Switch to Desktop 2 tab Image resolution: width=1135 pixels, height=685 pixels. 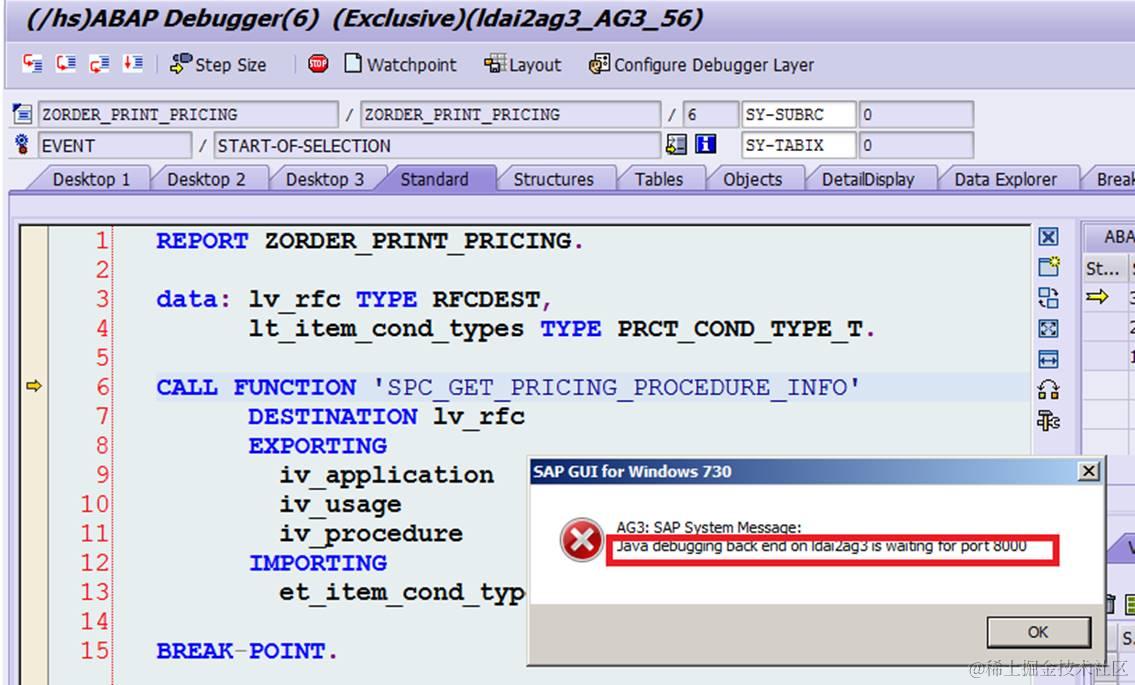click(x=206, y=179)
